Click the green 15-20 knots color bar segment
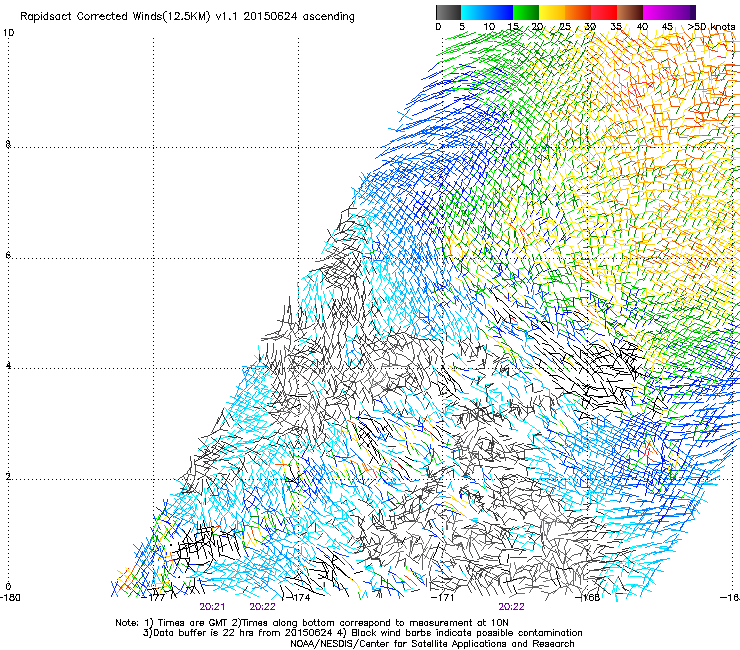Viewport: 740px width, 650px height. tap(526, 12)
